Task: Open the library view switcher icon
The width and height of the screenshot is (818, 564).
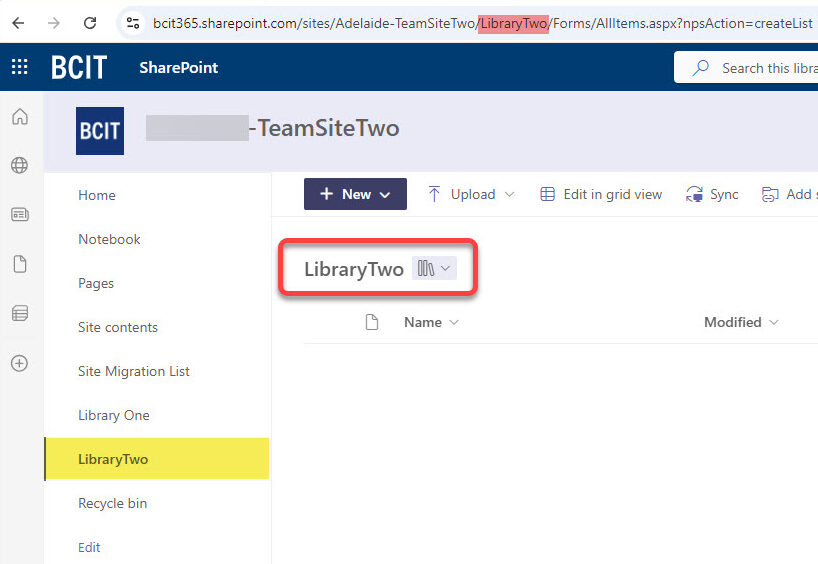Action: pos(426,268)
